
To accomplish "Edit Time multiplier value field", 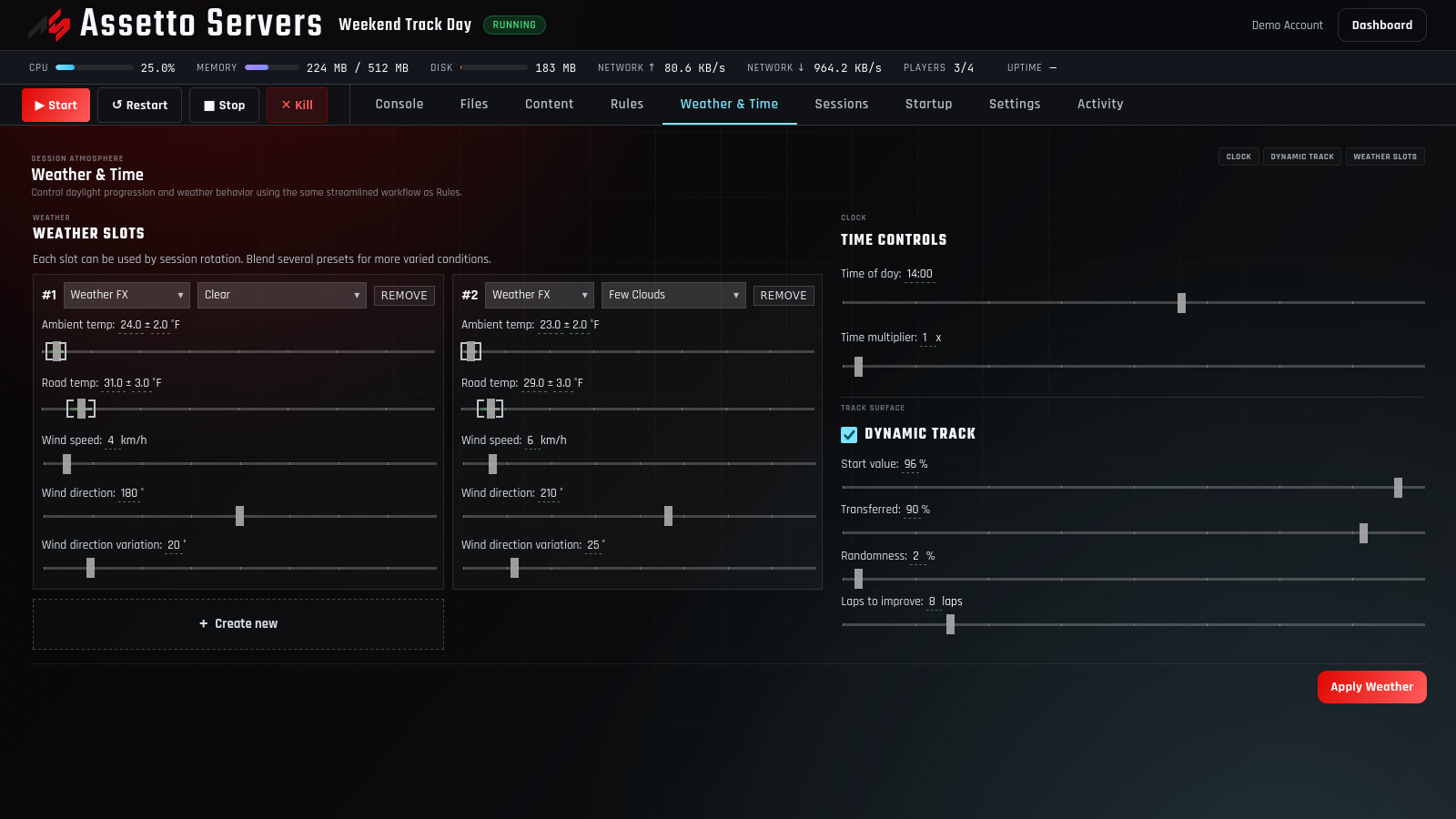I will tap(927, 338).
